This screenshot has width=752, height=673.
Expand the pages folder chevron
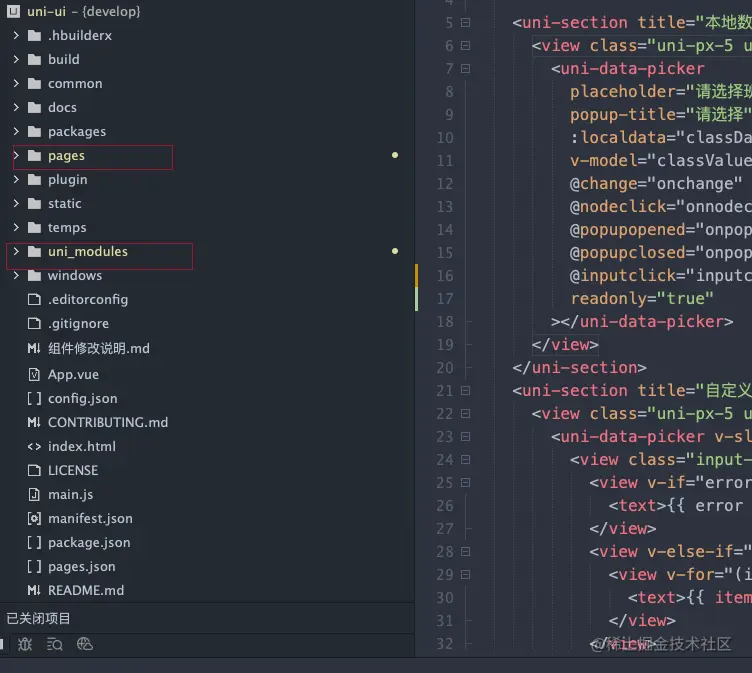point(16,155)
